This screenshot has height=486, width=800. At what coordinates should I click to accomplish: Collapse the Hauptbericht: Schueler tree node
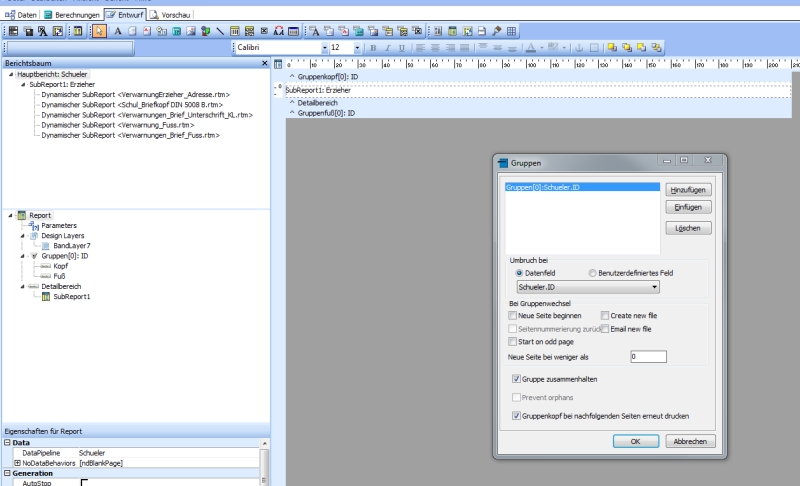11,74
